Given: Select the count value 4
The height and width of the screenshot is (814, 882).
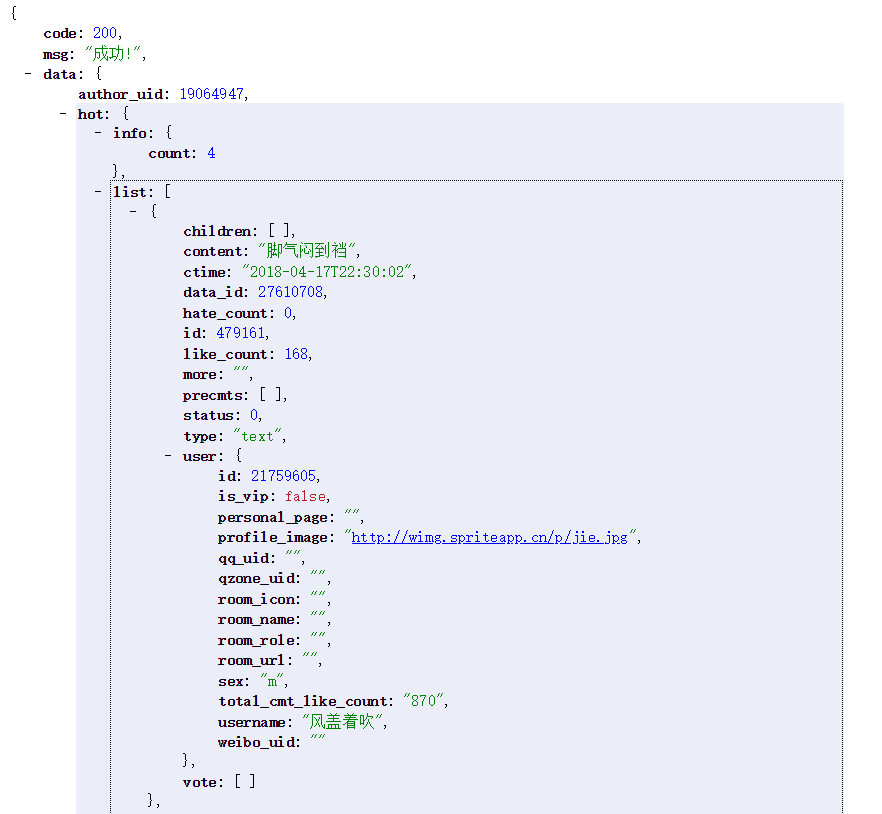Looking at the screenshot, I should [x=211, y=154].
